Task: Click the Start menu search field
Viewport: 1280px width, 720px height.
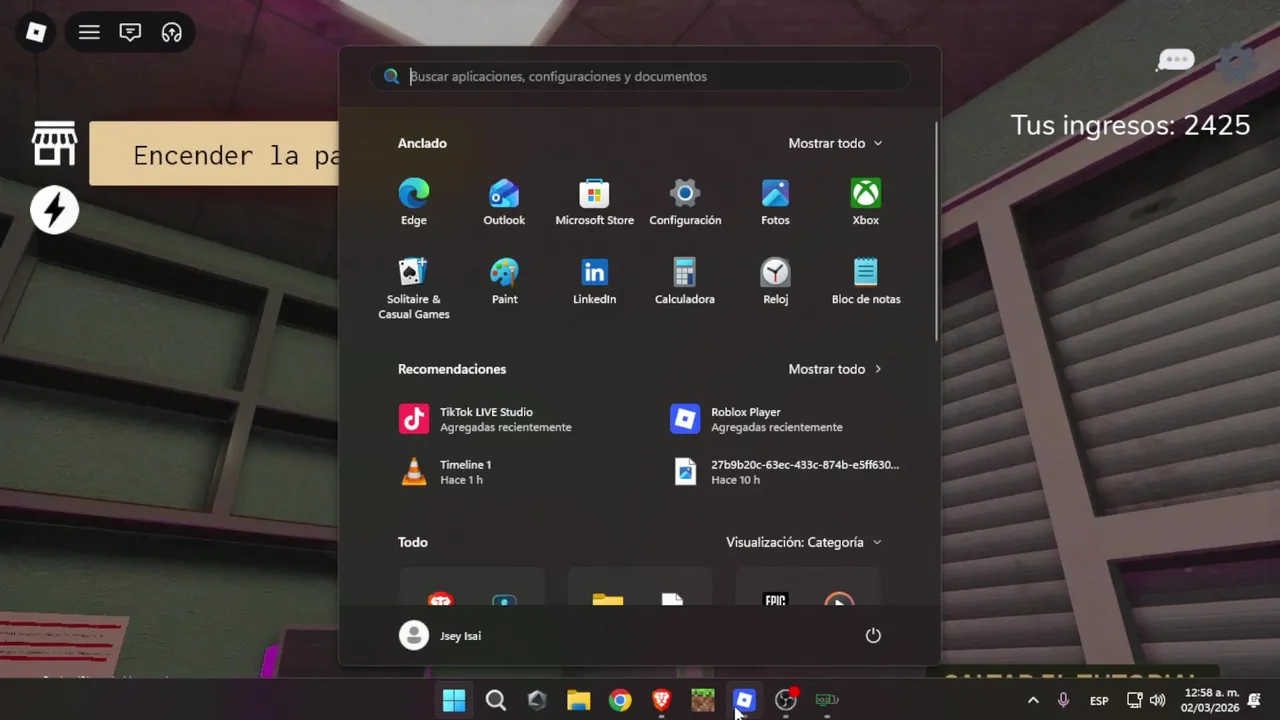Action: pyautogui.click(x=640, y=76)
